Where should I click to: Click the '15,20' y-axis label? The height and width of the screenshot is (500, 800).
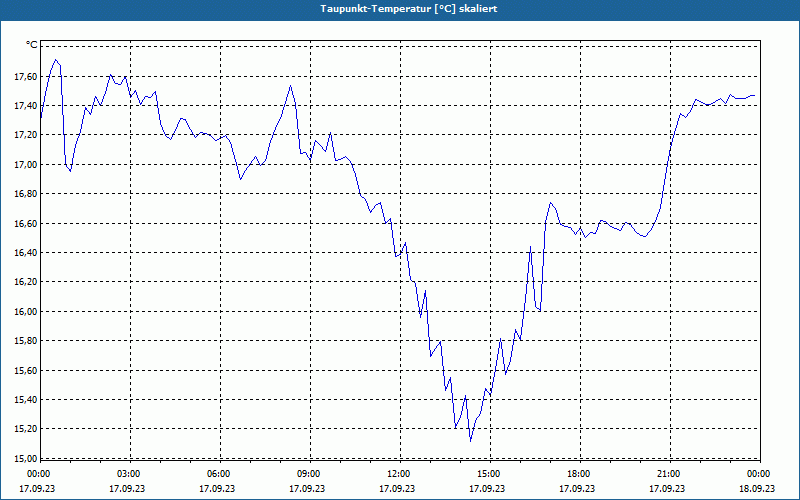click(26, 429)
